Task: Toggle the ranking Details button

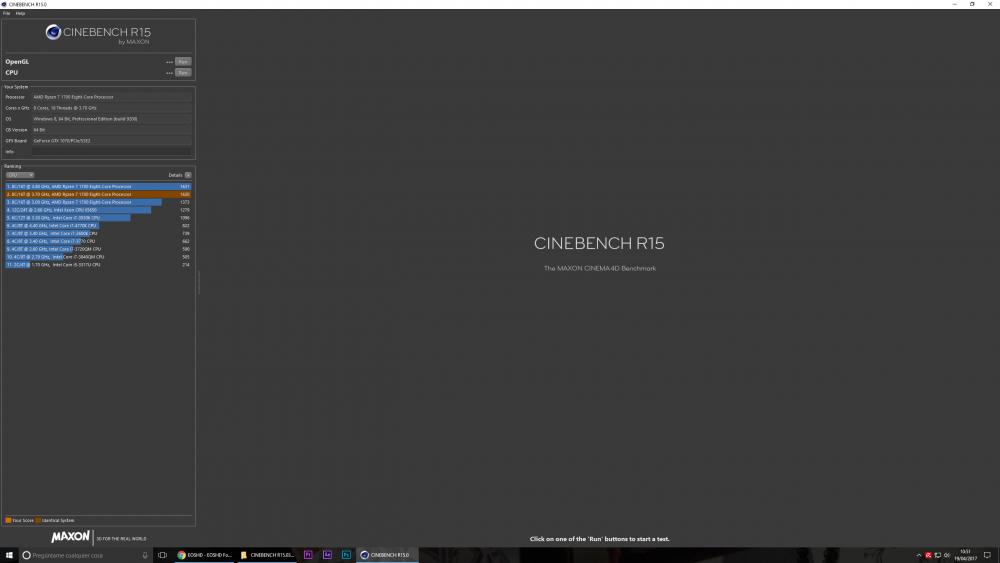Action: [187, 175]
